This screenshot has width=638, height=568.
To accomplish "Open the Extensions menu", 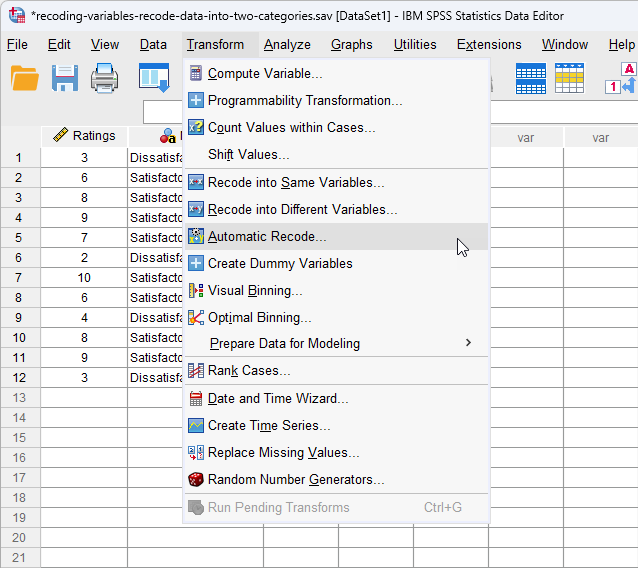I will pos(489,44).
